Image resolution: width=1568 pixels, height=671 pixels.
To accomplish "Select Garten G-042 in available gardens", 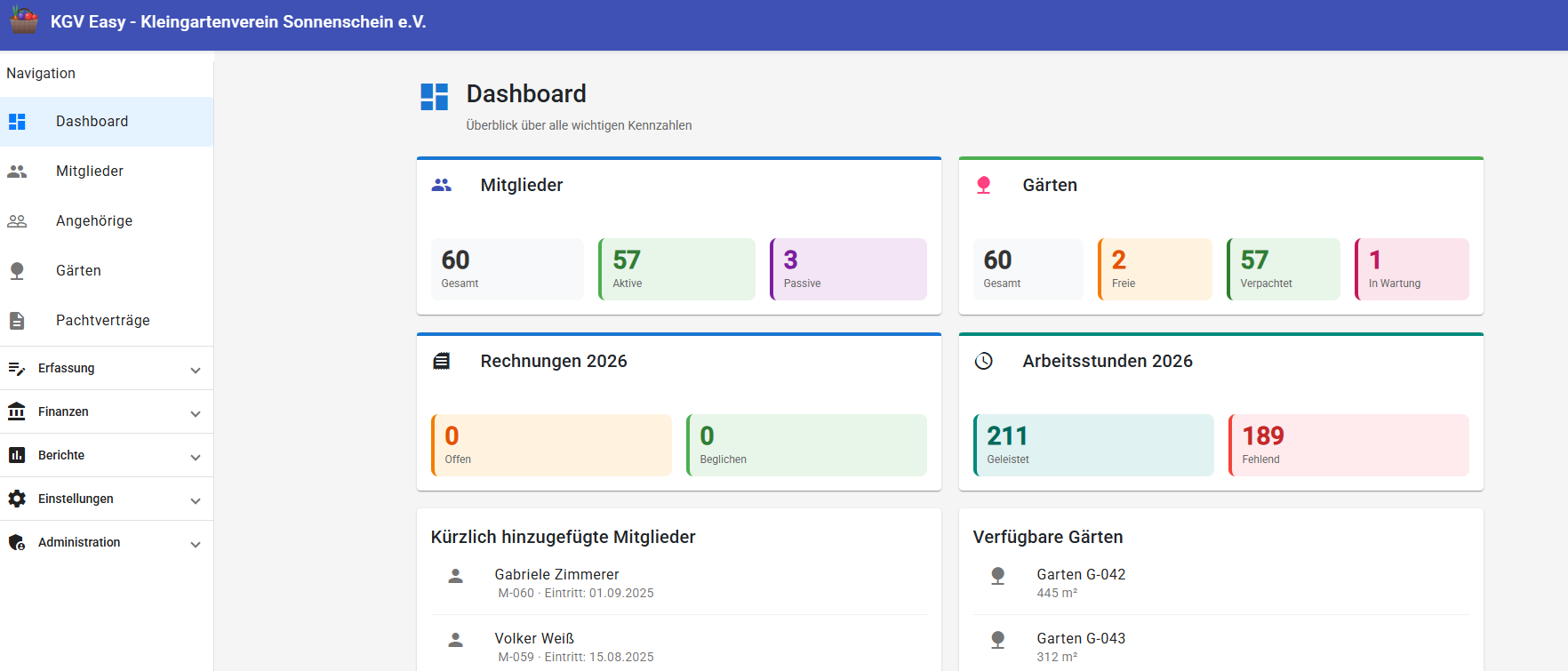I will click(x=1221, y=583).
